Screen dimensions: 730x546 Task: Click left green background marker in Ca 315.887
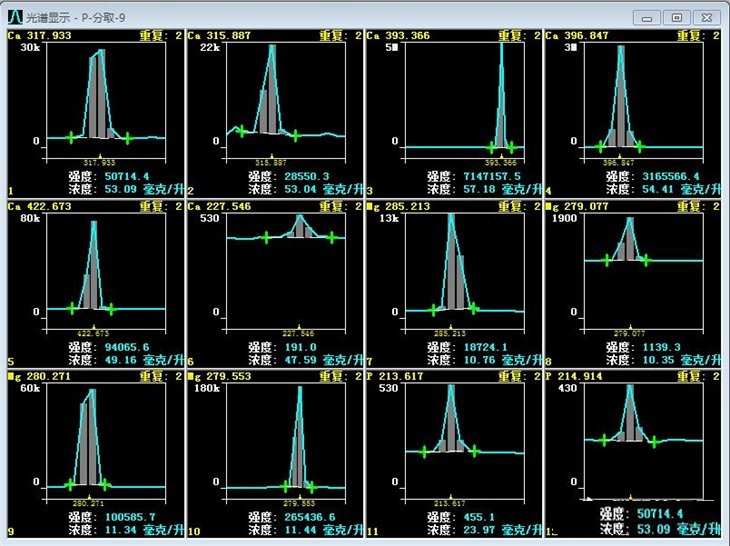241,131
